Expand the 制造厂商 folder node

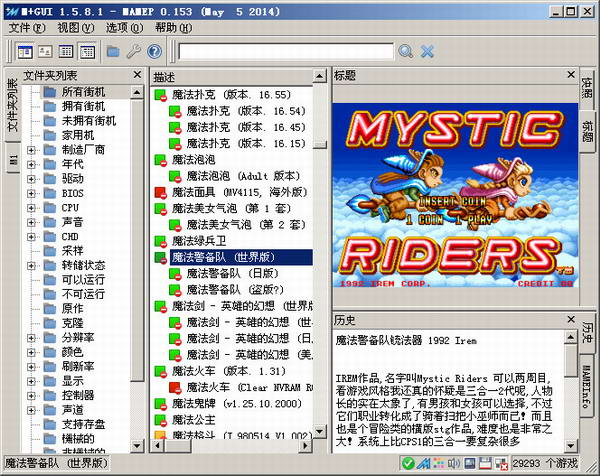click(31, 150)
